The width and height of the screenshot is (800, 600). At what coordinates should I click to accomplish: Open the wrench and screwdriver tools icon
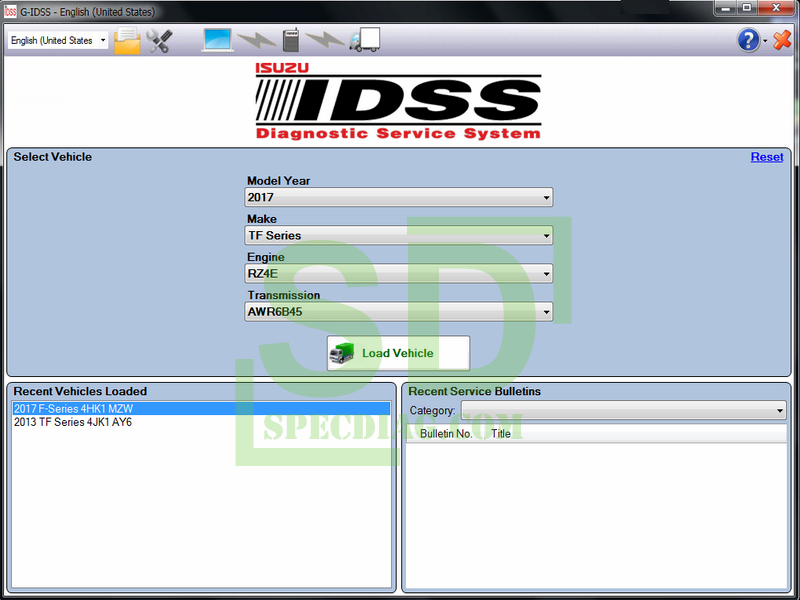pos(158,40)
